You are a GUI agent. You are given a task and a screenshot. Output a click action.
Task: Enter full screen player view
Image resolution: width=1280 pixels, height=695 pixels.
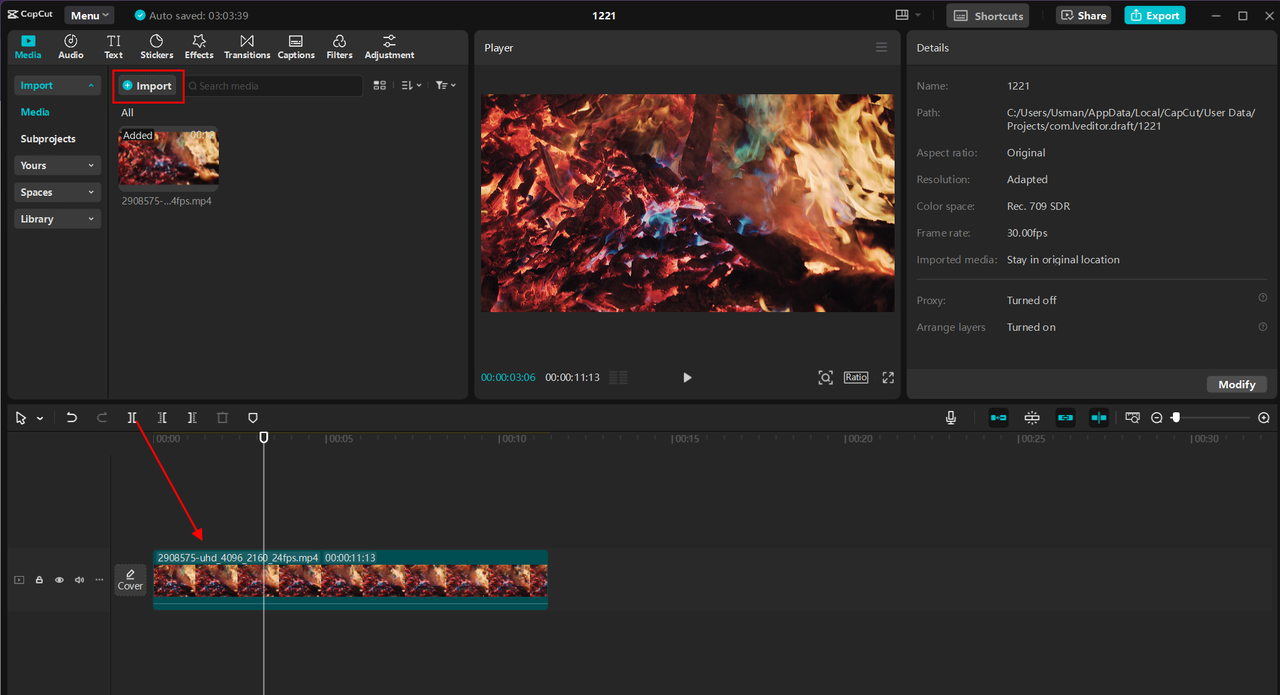[x=888, y=377]
